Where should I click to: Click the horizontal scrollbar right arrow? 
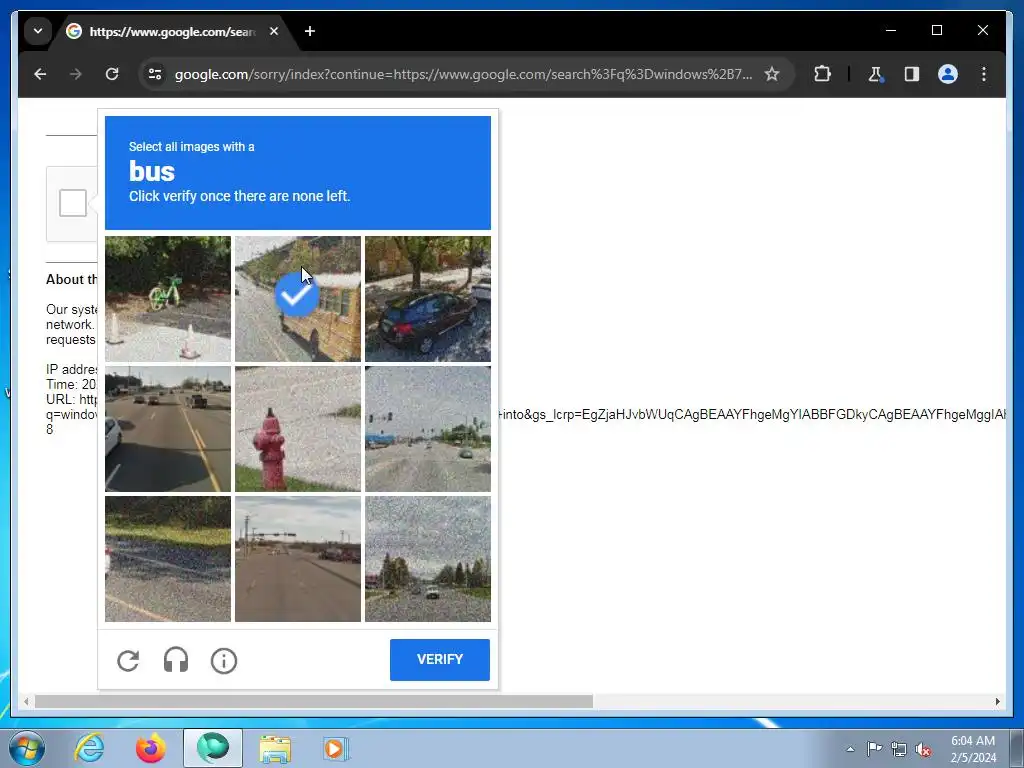tap(997, 701)
